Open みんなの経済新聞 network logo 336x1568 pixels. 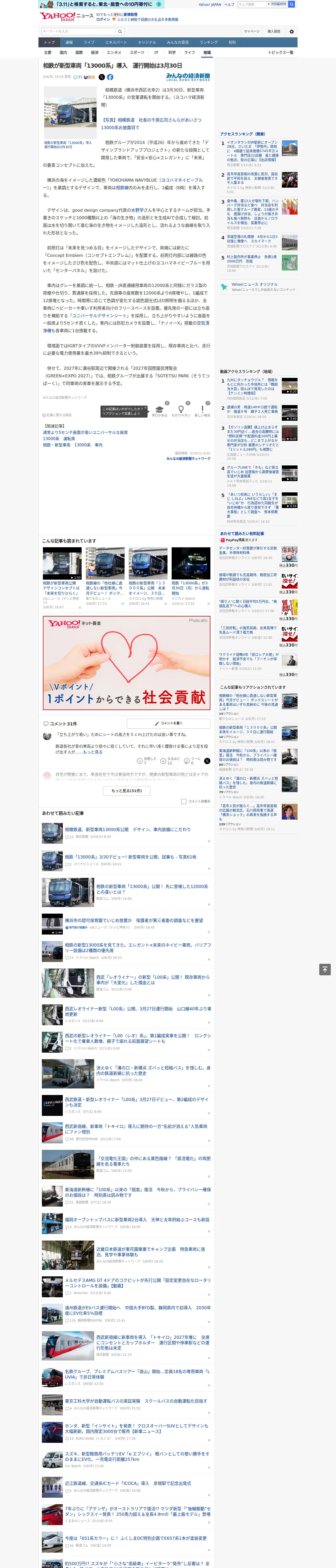(x=188, y=77)
